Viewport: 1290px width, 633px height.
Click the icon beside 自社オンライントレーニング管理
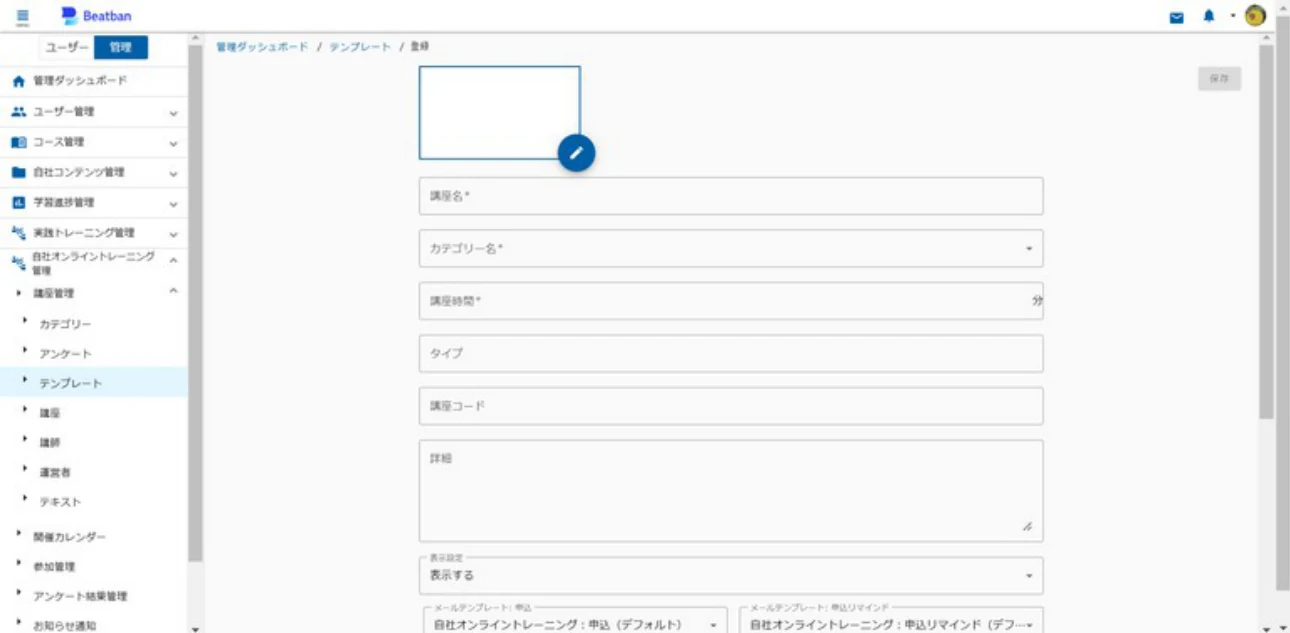tap(17, 263)
